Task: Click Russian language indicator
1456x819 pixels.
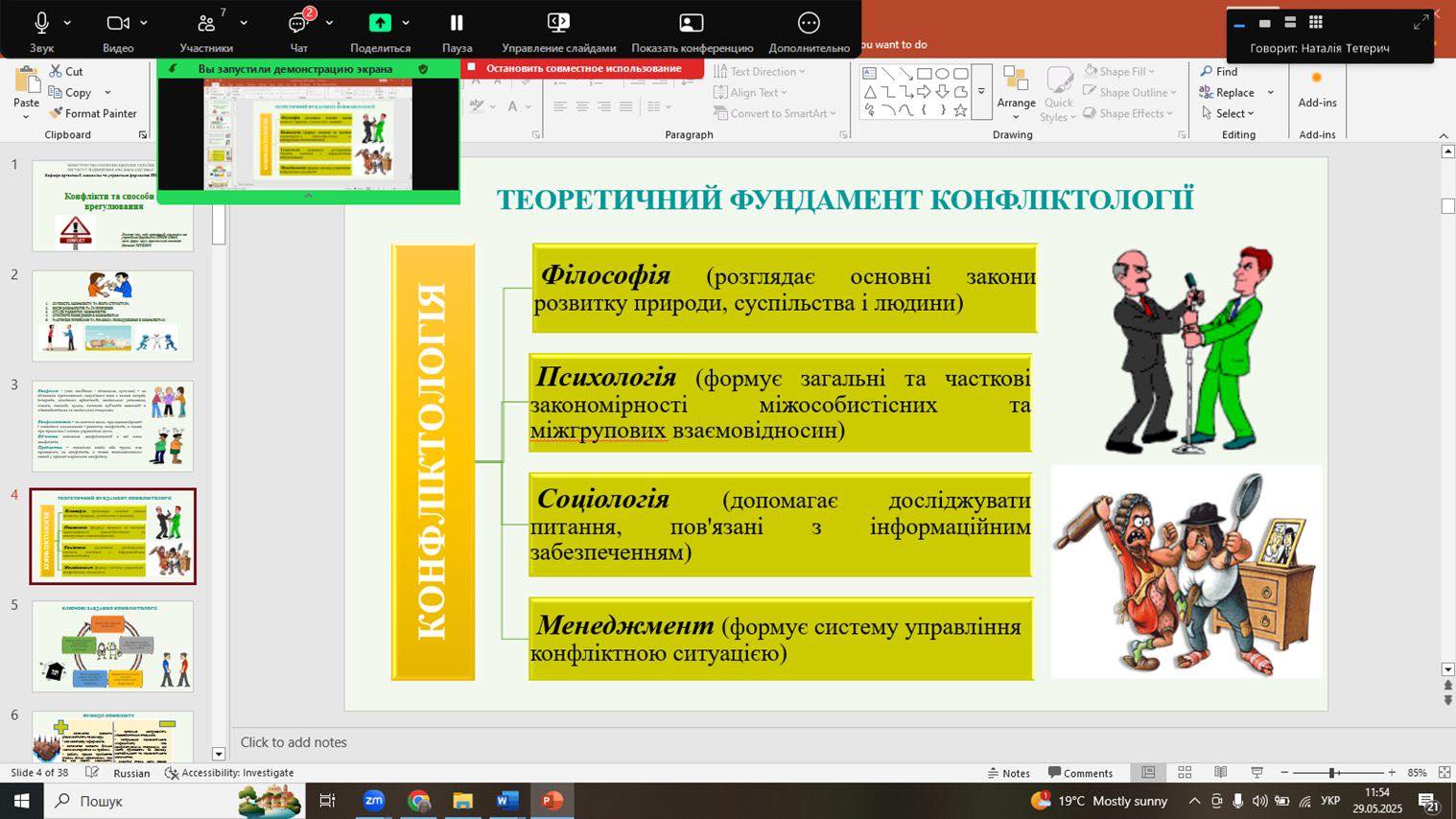Action: tap(131, 772)
